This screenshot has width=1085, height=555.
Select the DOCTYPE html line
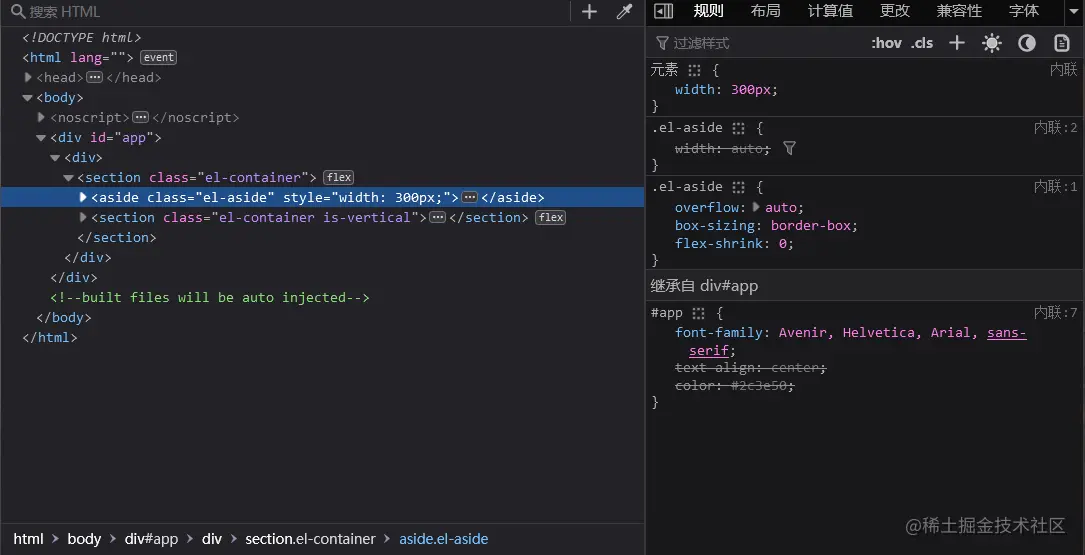coord(82,37)
